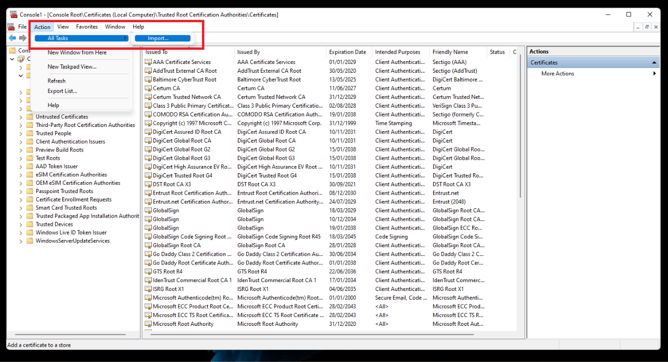
Task: Expand the eSIM Certification Authorities node
Action: [x=20, y=175]
